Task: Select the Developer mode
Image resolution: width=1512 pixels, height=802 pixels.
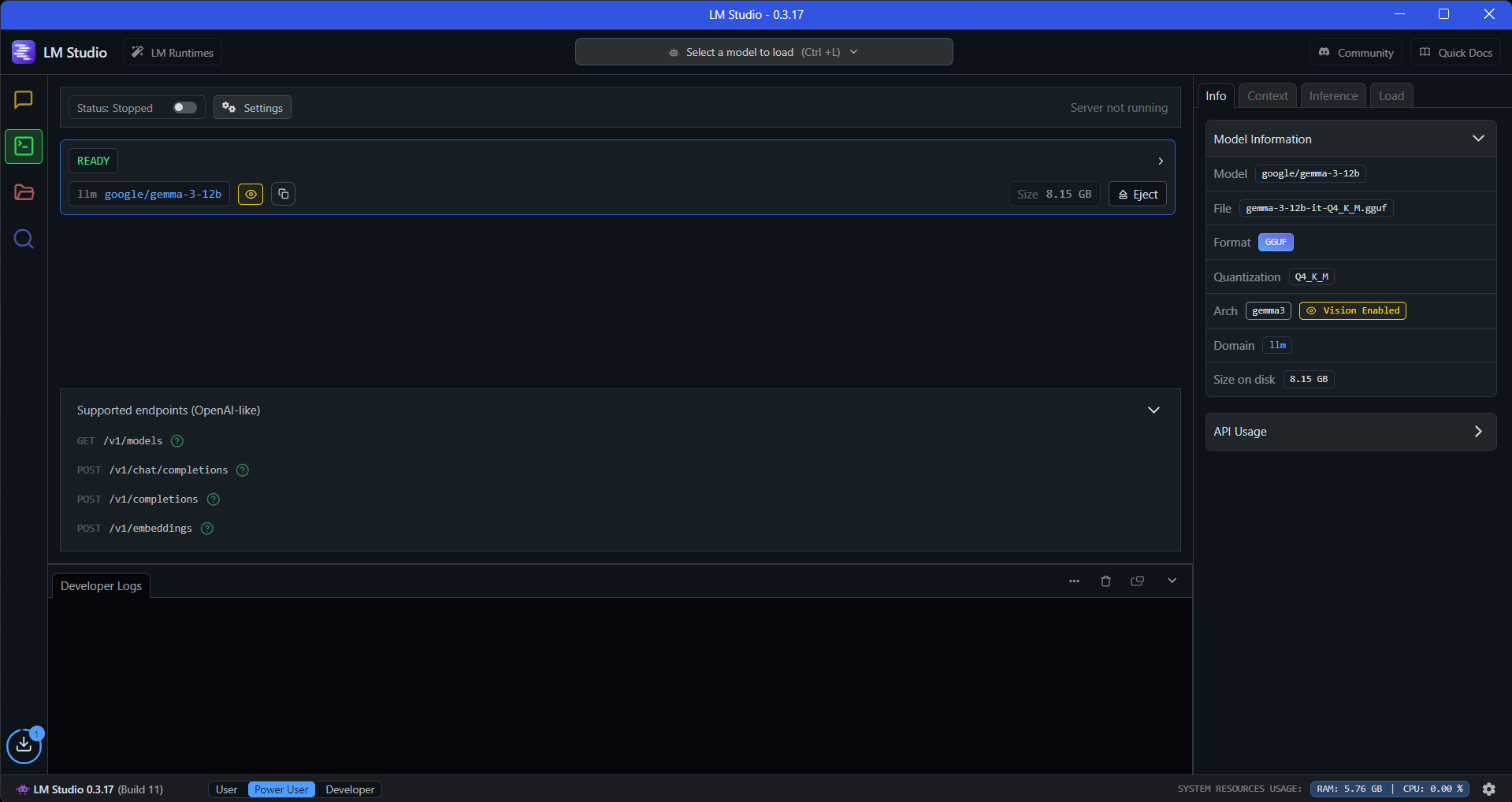Action: point(350,789)
